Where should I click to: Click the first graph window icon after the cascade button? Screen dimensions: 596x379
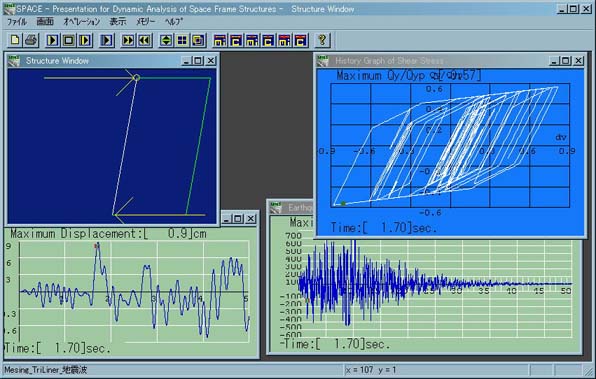pyautogui.click(x=220, y=40)
